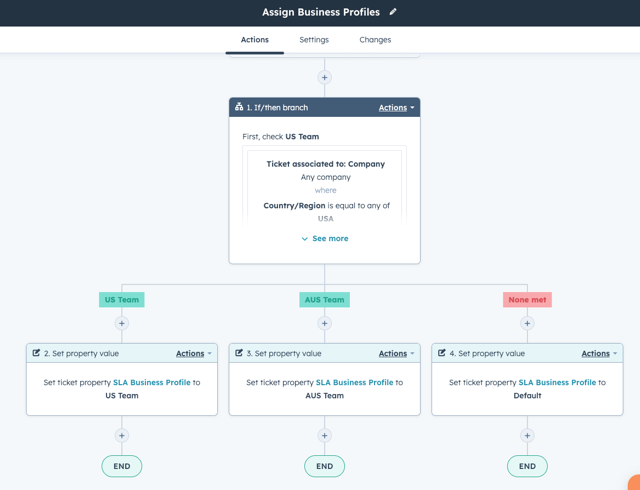Add action under US Team branch label

point(122,323)
